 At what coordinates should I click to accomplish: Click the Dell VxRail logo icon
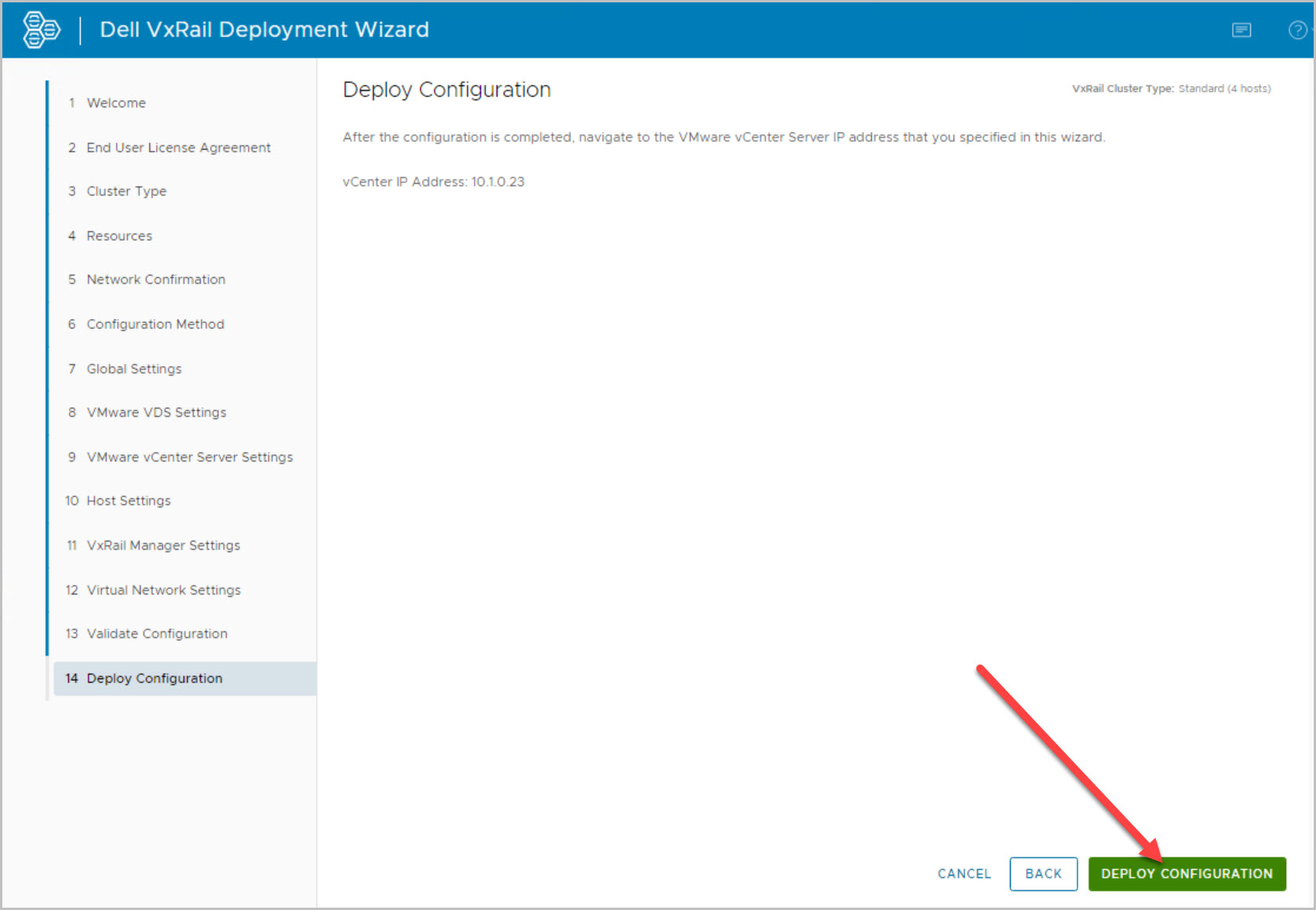(42, 30)
